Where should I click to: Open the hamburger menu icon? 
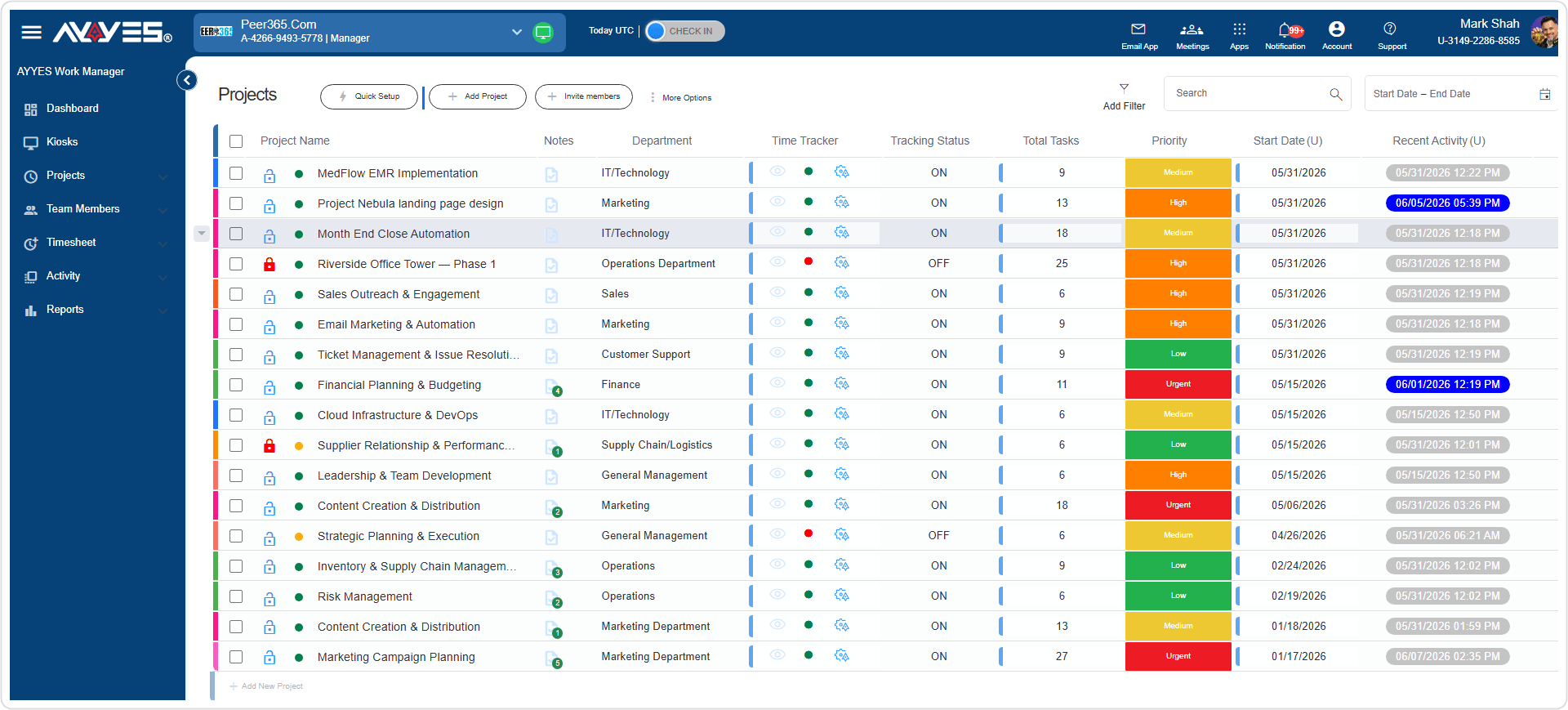[31, 33]
